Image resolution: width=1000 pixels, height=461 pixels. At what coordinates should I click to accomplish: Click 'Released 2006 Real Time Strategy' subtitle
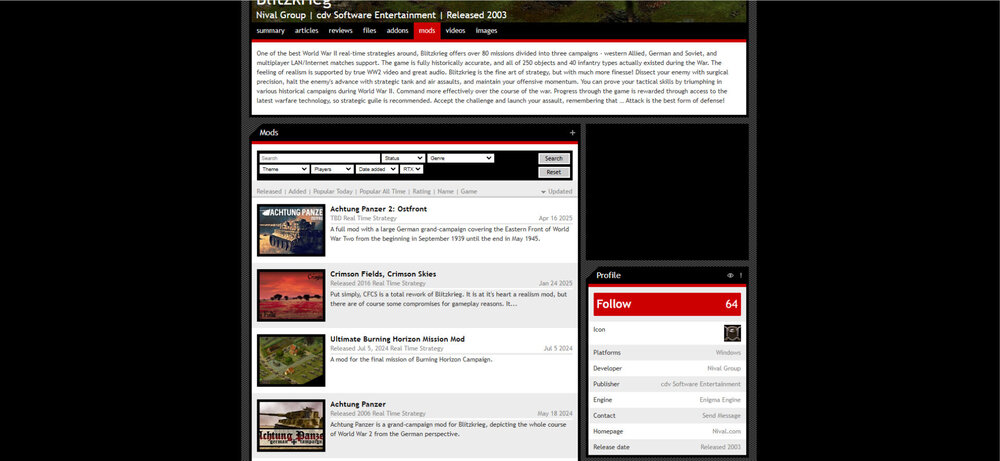point(378,413)
